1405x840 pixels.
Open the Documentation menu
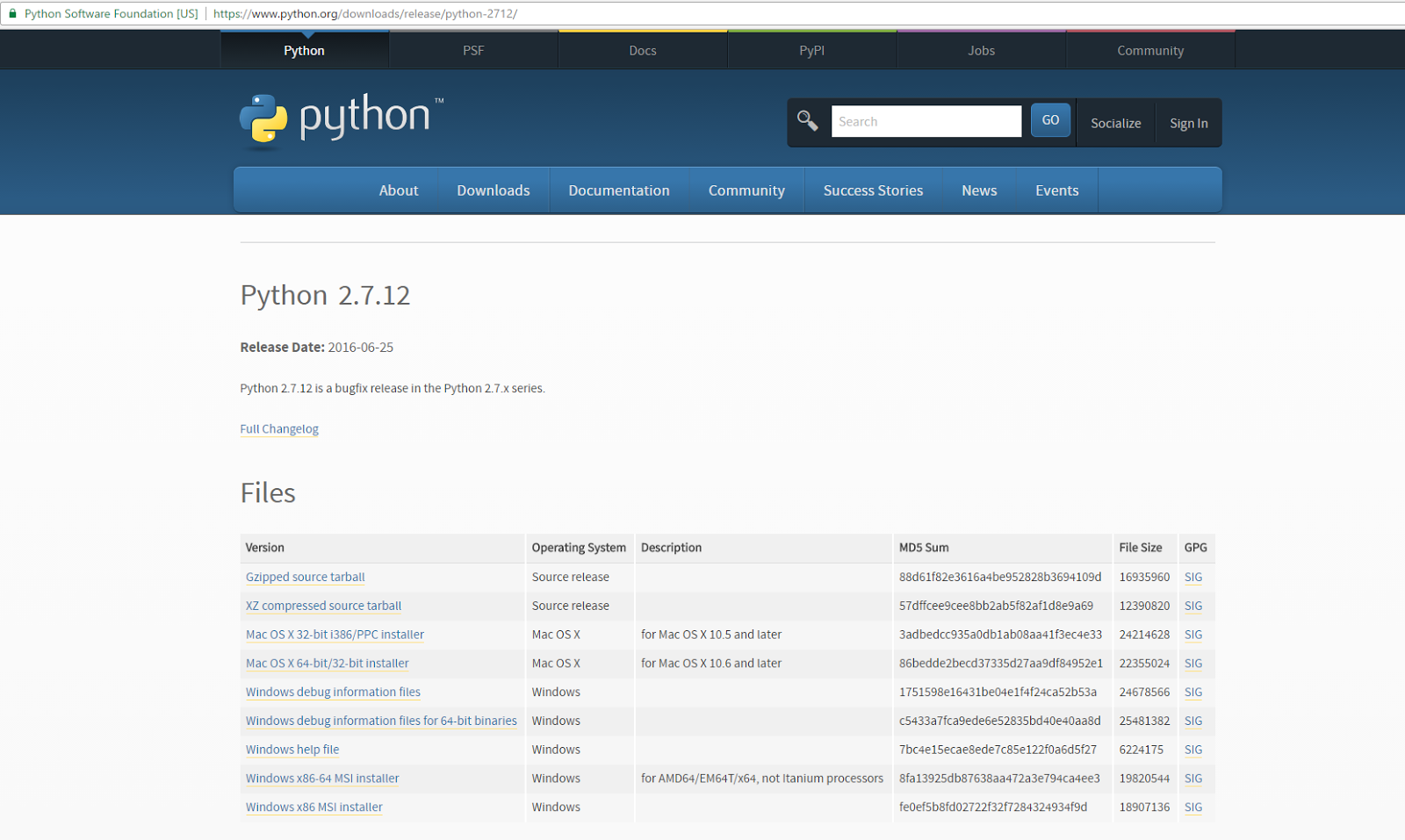point(619,190)
